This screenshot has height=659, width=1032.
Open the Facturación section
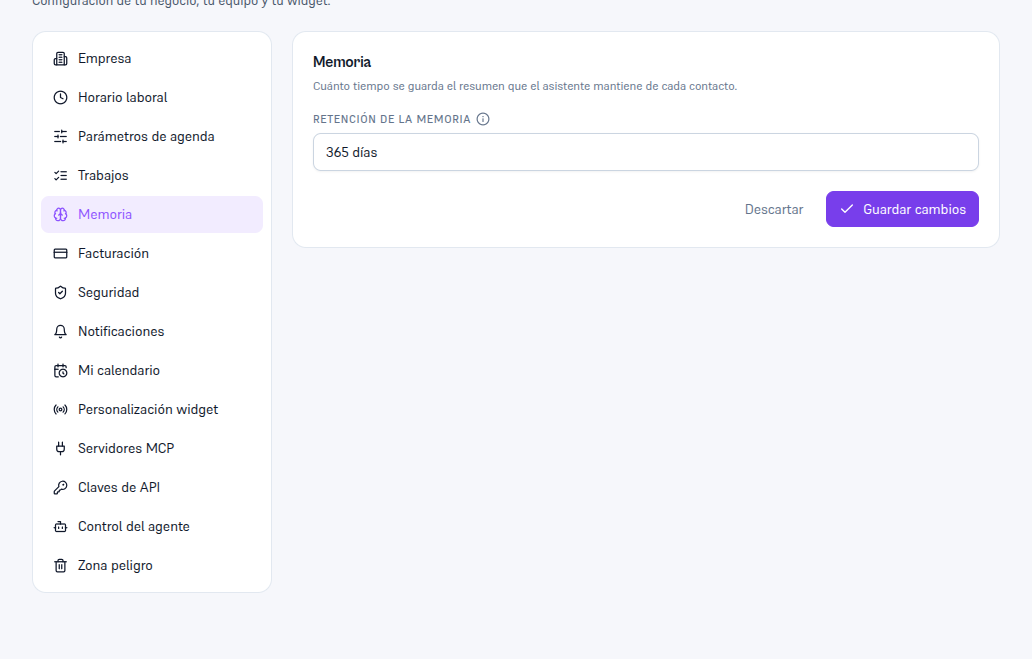point(152,253)
